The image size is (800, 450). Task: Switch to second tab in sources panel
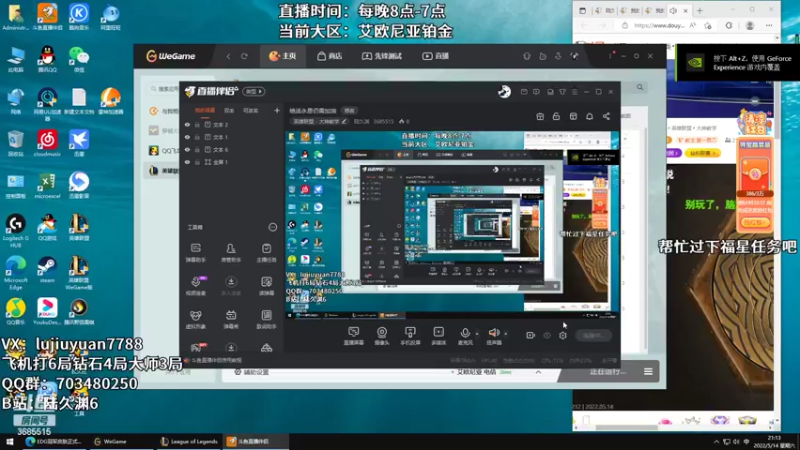(229, 110)
